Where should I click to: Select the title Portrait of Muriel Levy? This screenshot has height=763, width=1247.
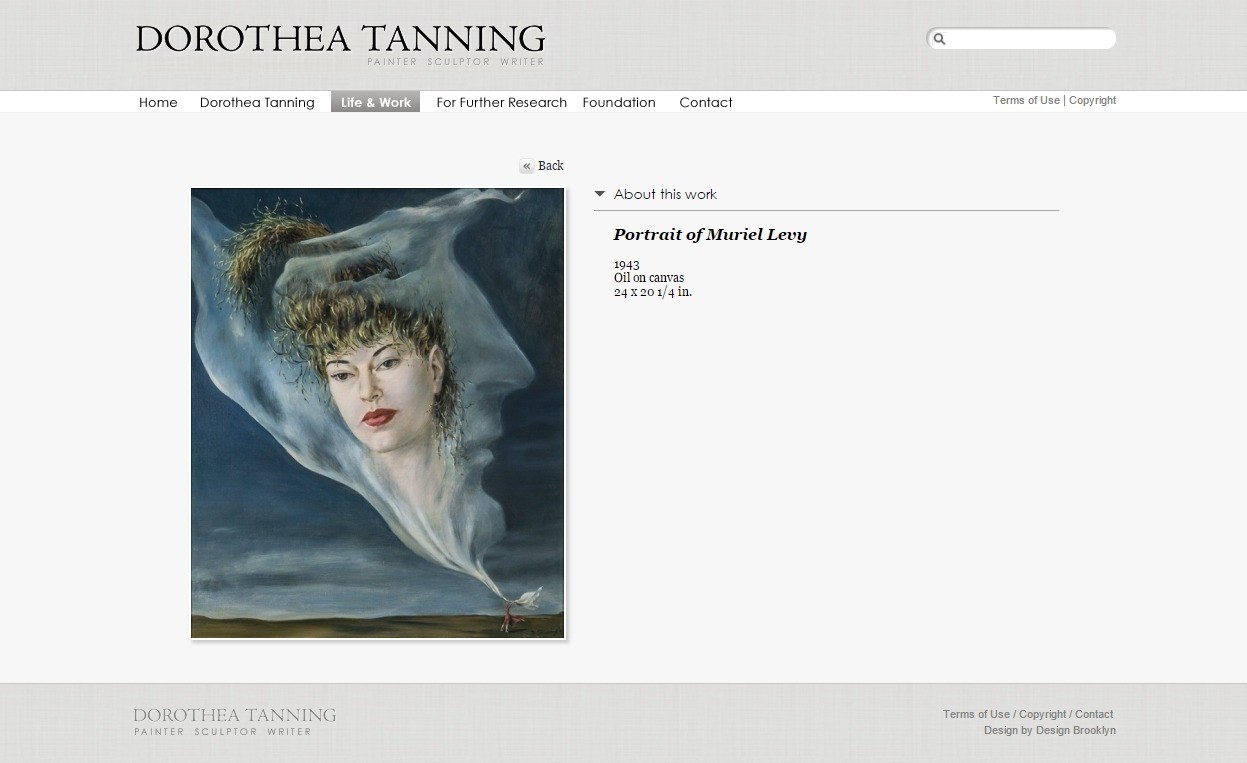pyautogui.click(x=710, y=235)
